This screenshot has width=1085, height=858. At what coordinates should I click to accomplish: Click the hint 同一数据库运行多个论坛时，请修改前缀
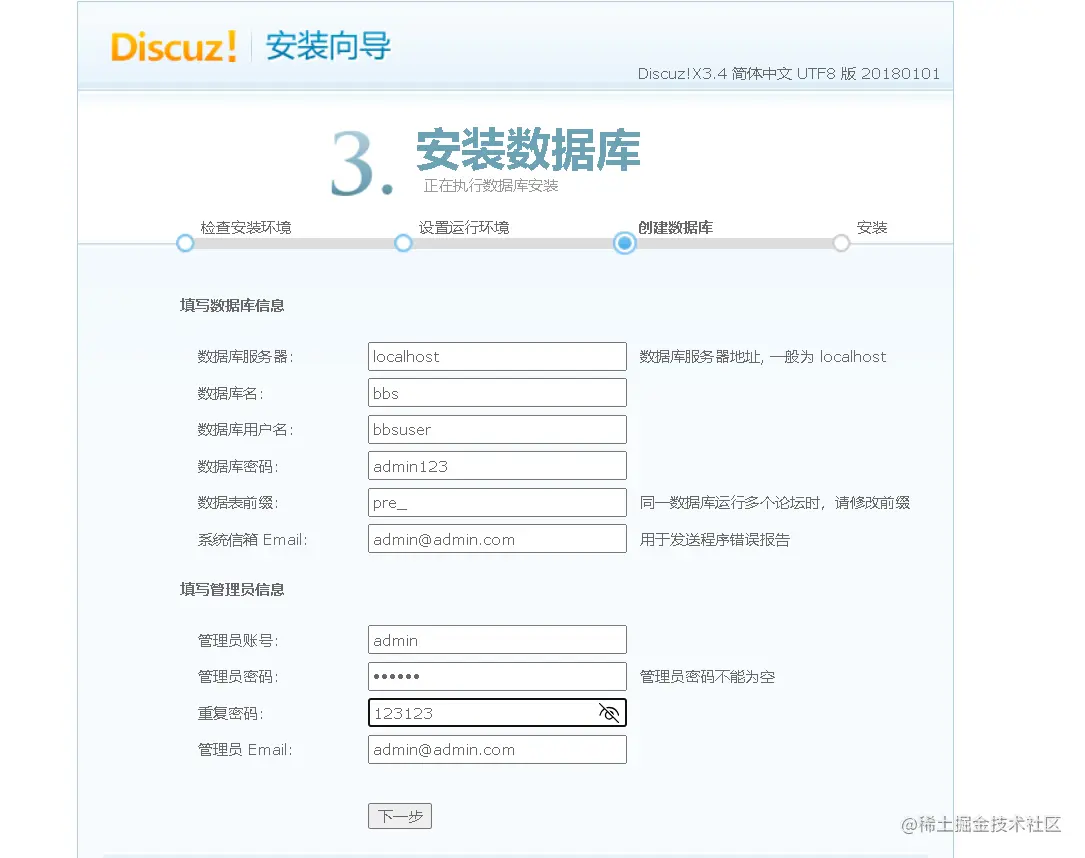[x=775, y=502]
